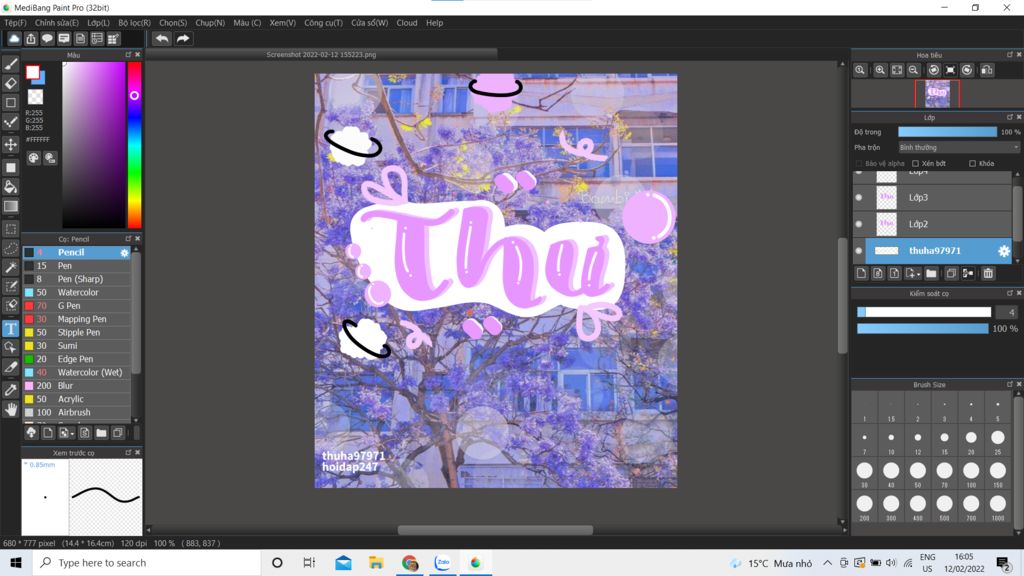Image resolution: width=1024 pixels, height=576 pixels.
Task: Show hidden system tray icons
Action: [x=827, y=563]
